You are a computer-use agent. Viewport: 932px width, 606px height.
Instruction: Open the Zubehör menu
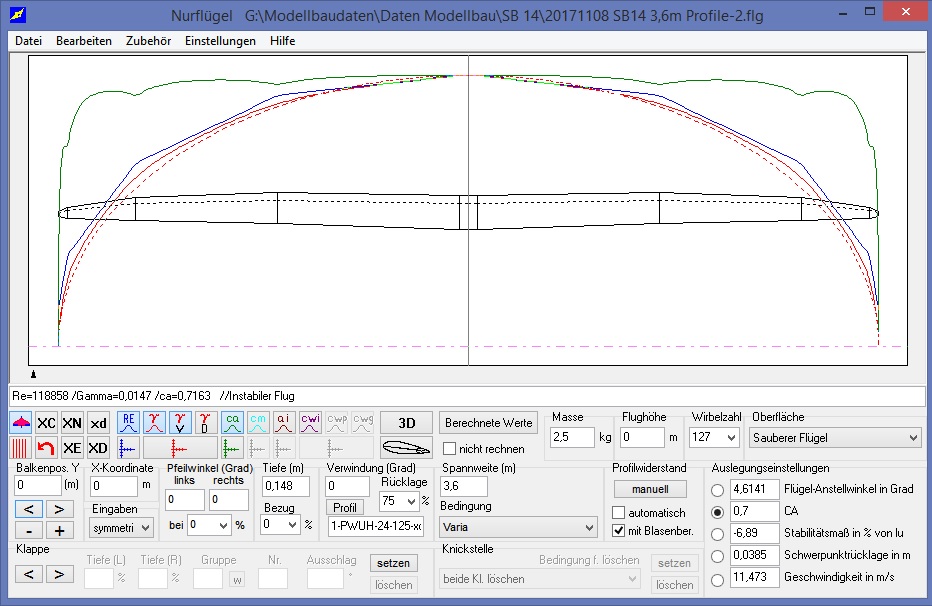click(x=148, y=41)
